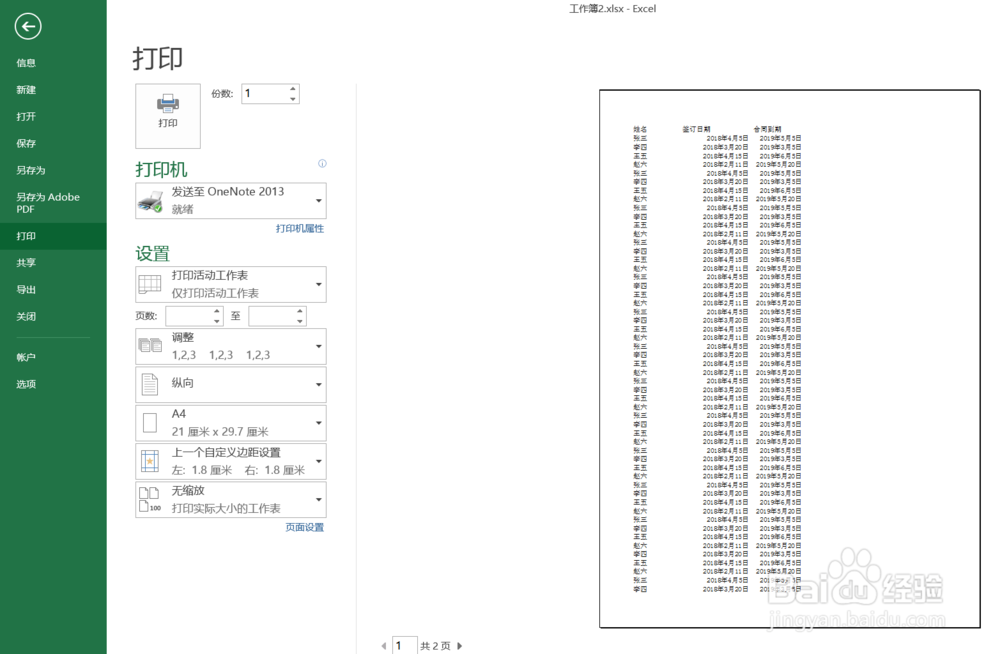Increase the starting page number
This screenshot has width=1000, height=654.
pos(217,311)
